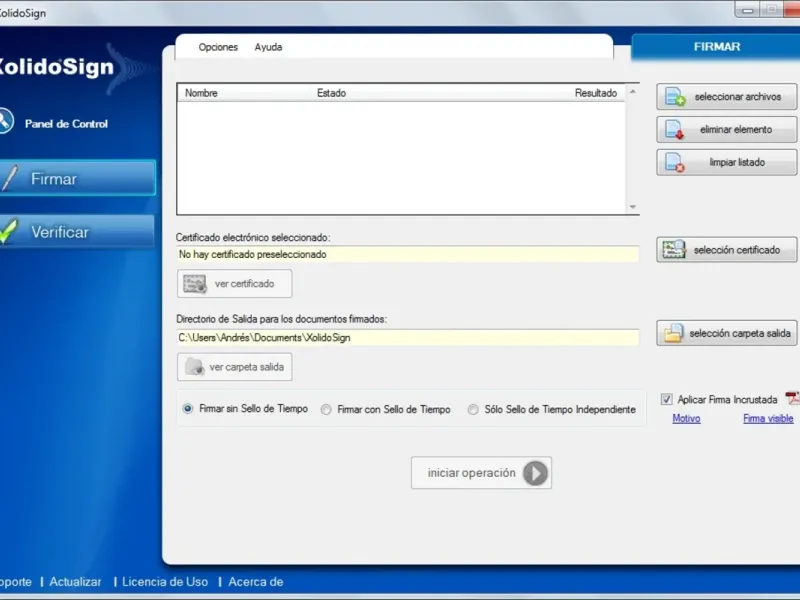
Task: Switch to the Firmar section in sidebar
Action: [78, 178]
